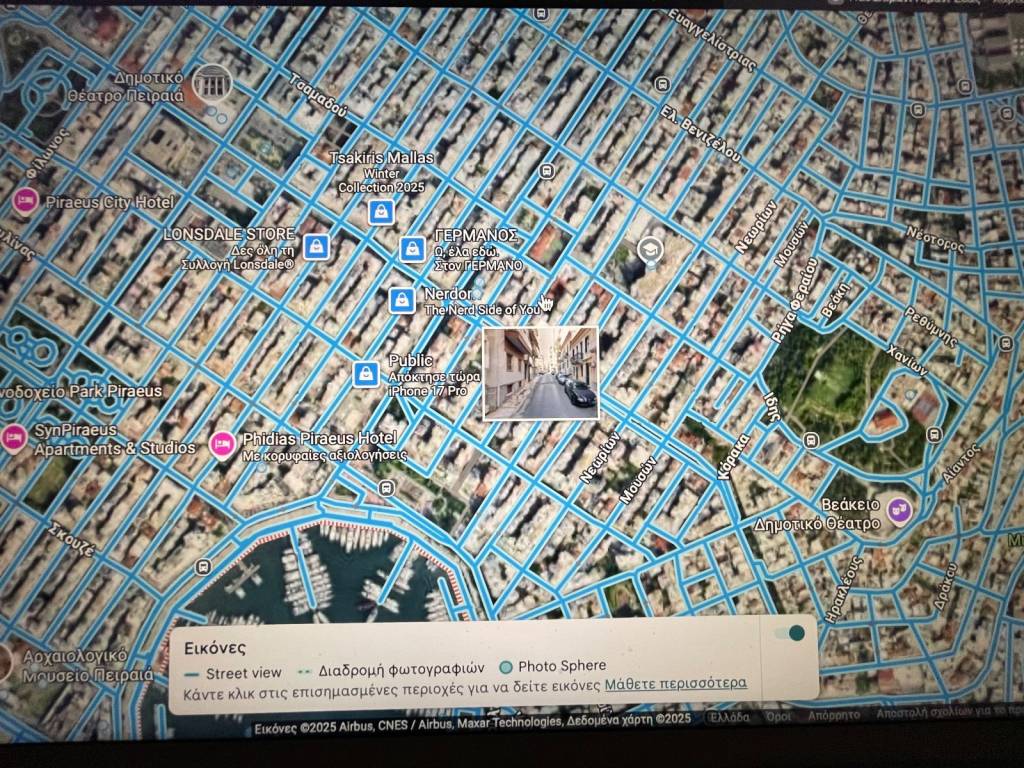This screenshot has width=1024, height=768.
Task: Open the Nerdom shop pin
Action: tap(402, 299)
